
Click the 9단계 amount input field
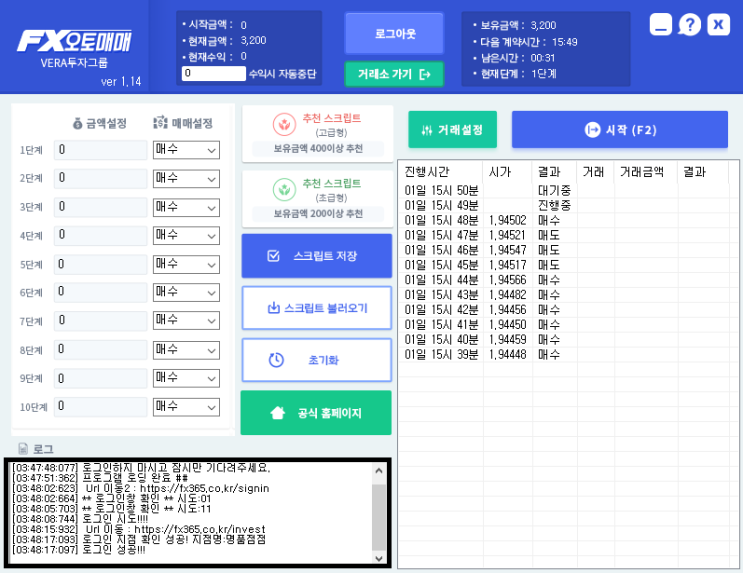(100, 378)
